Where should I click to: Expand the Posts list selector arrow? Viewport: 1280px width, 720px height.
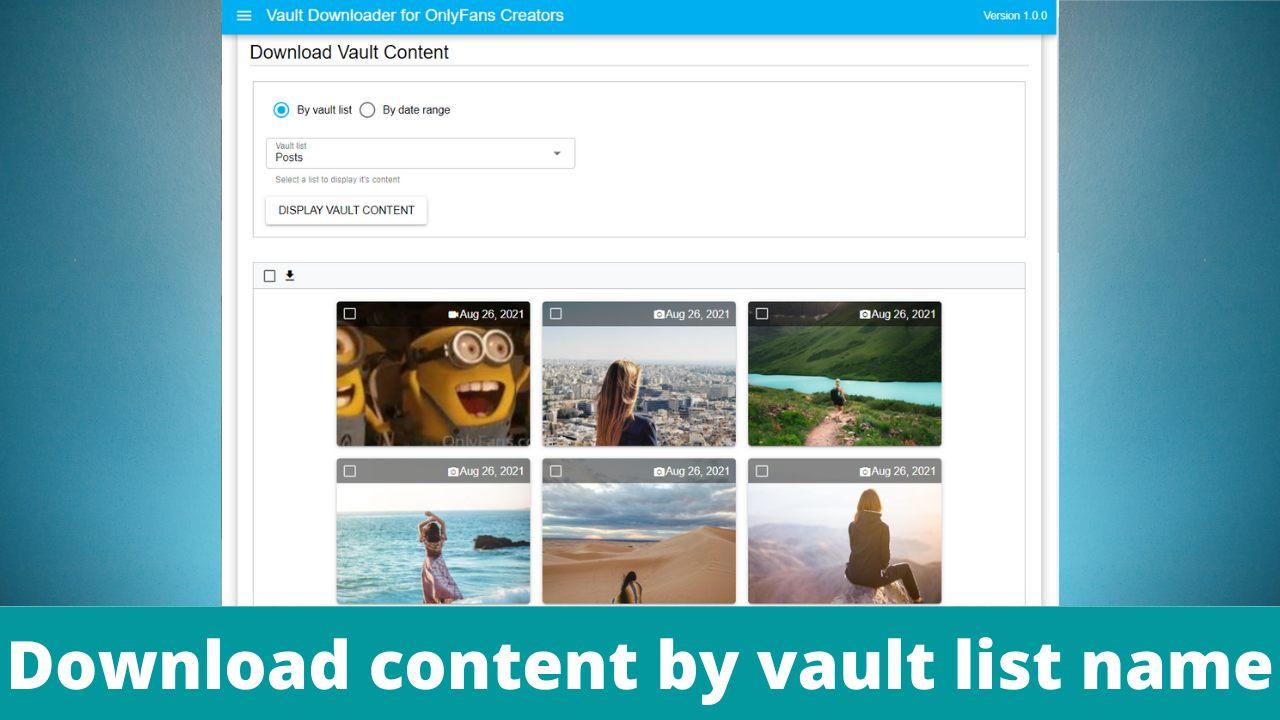click(x=557, y=153)
